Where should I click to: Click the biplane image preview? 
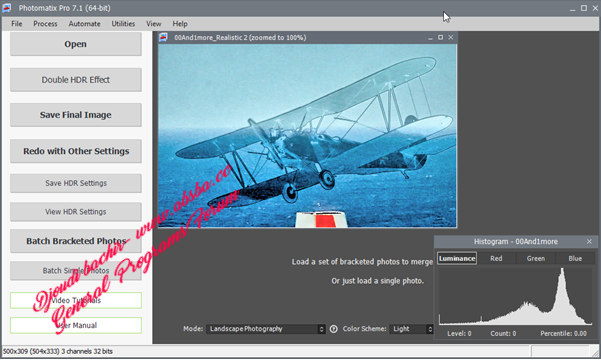coord(307,136)
